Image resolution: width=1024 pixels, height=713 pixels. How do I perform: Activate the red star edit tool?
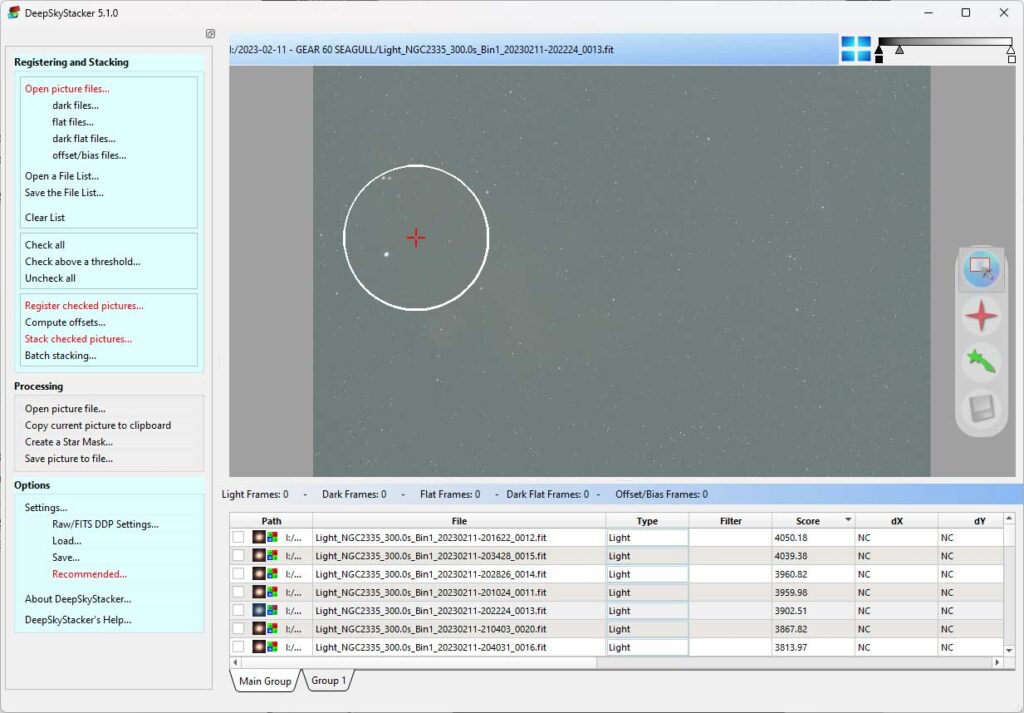pos(981,316)
